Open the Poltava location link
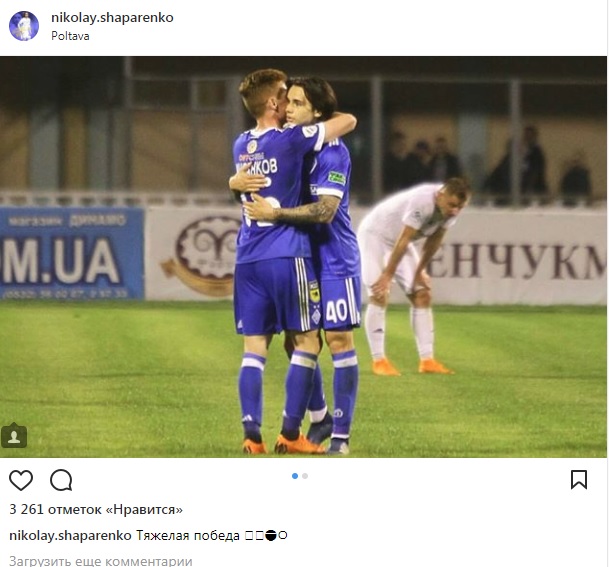 (x=70, y=36)
